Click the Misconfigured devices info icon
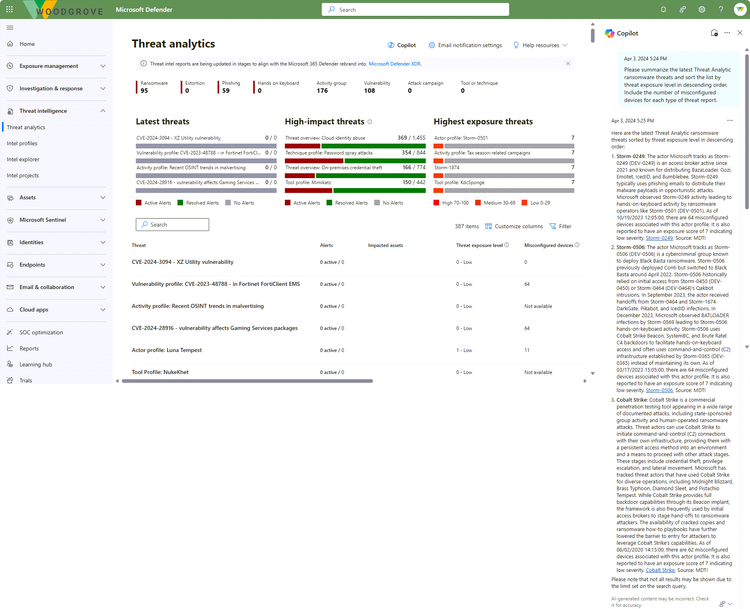 coord(577,245)
